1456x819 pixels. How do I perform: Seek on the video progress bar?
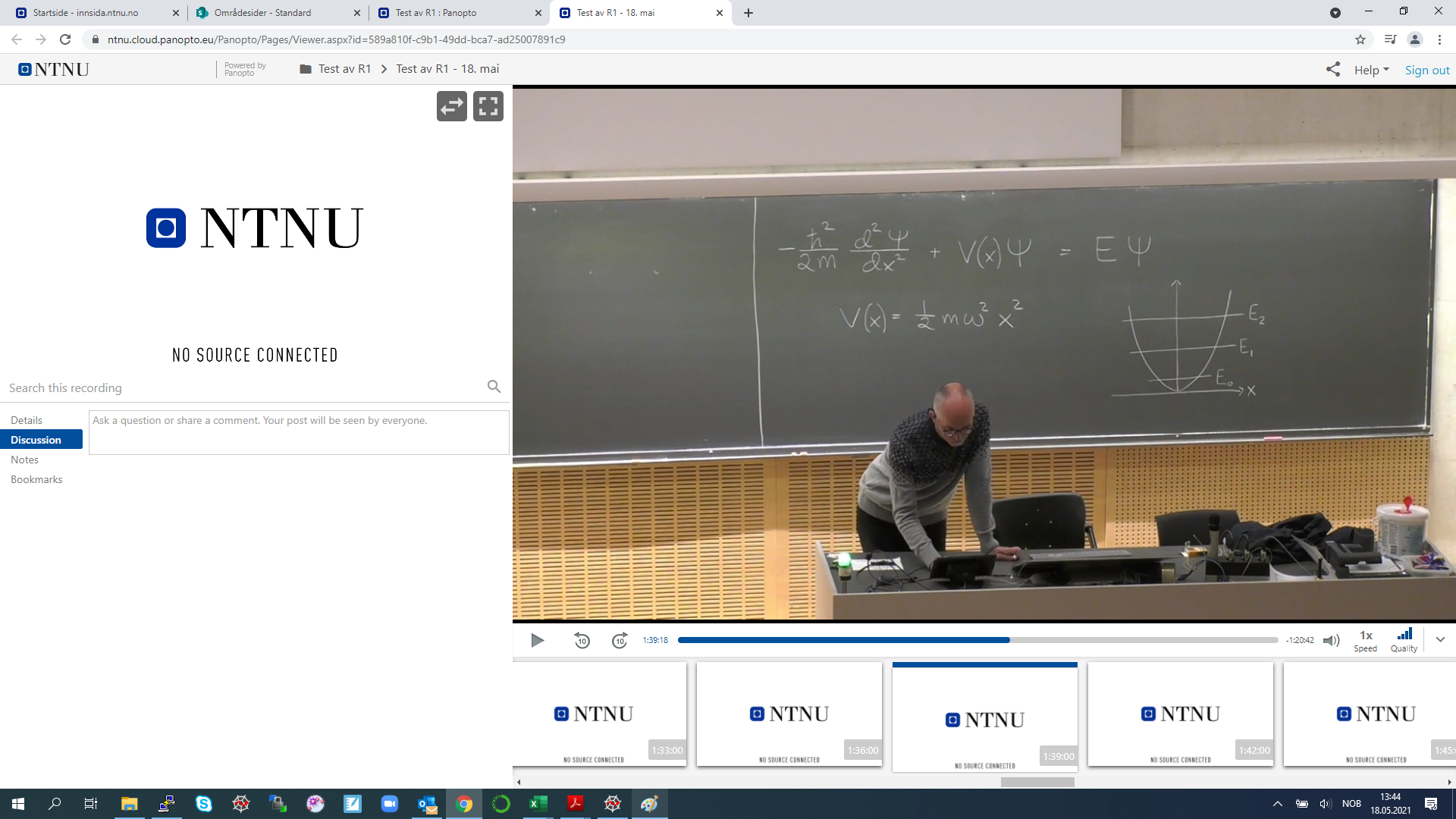(x=977, y=640)
